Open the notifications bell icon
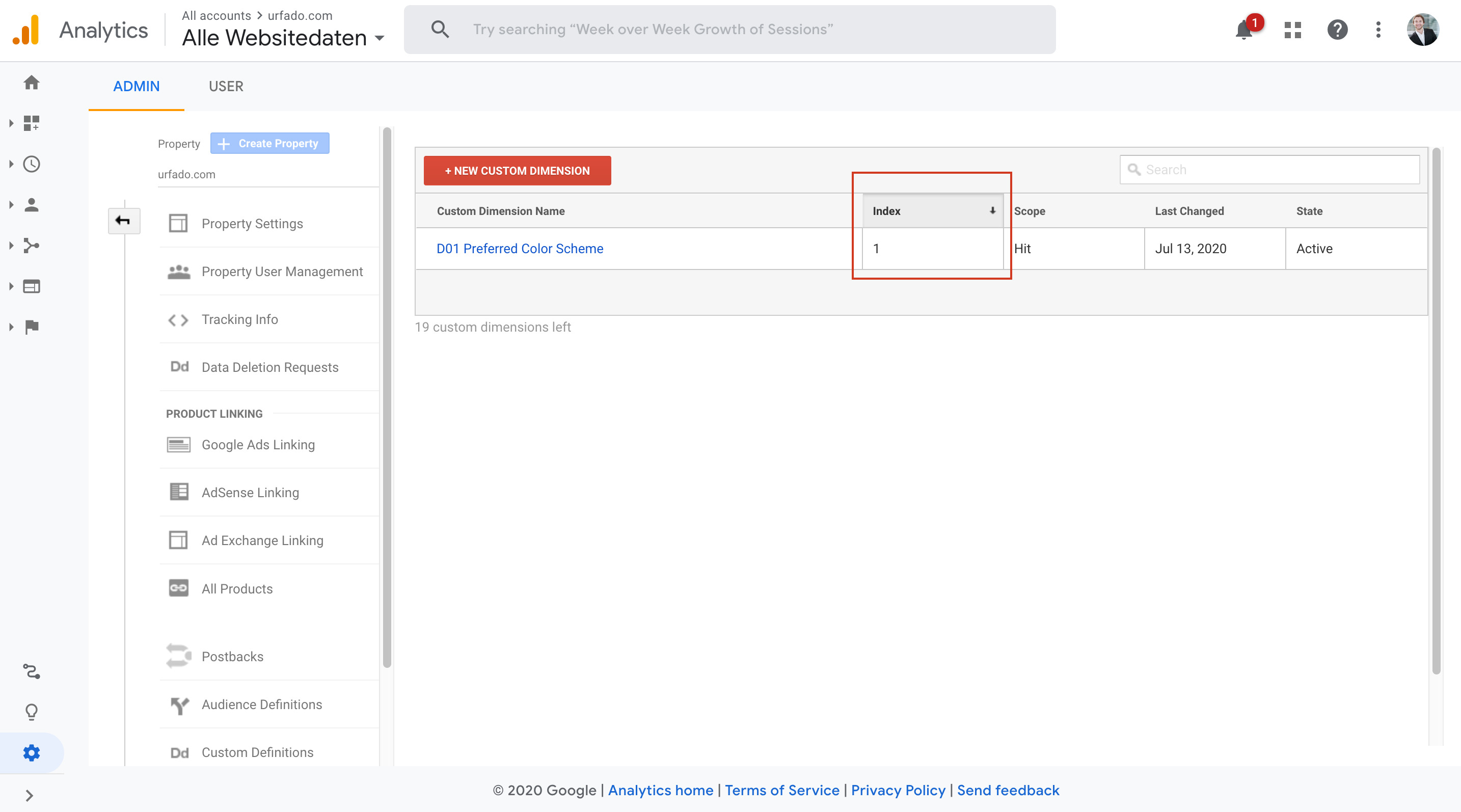 pos(1244,30)
